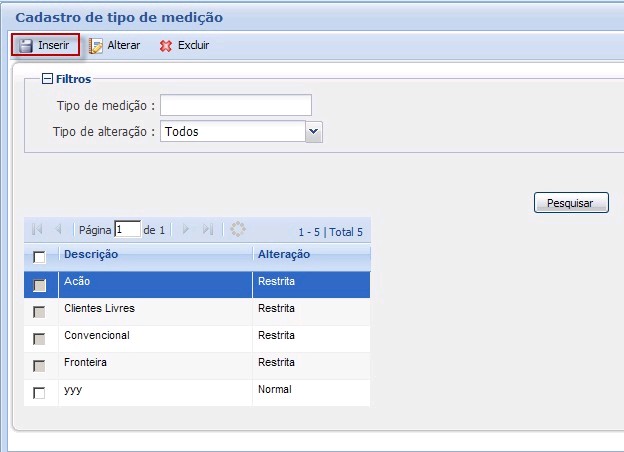
Task: Click the red Excluir delete icon
Action: coord(166,46)
